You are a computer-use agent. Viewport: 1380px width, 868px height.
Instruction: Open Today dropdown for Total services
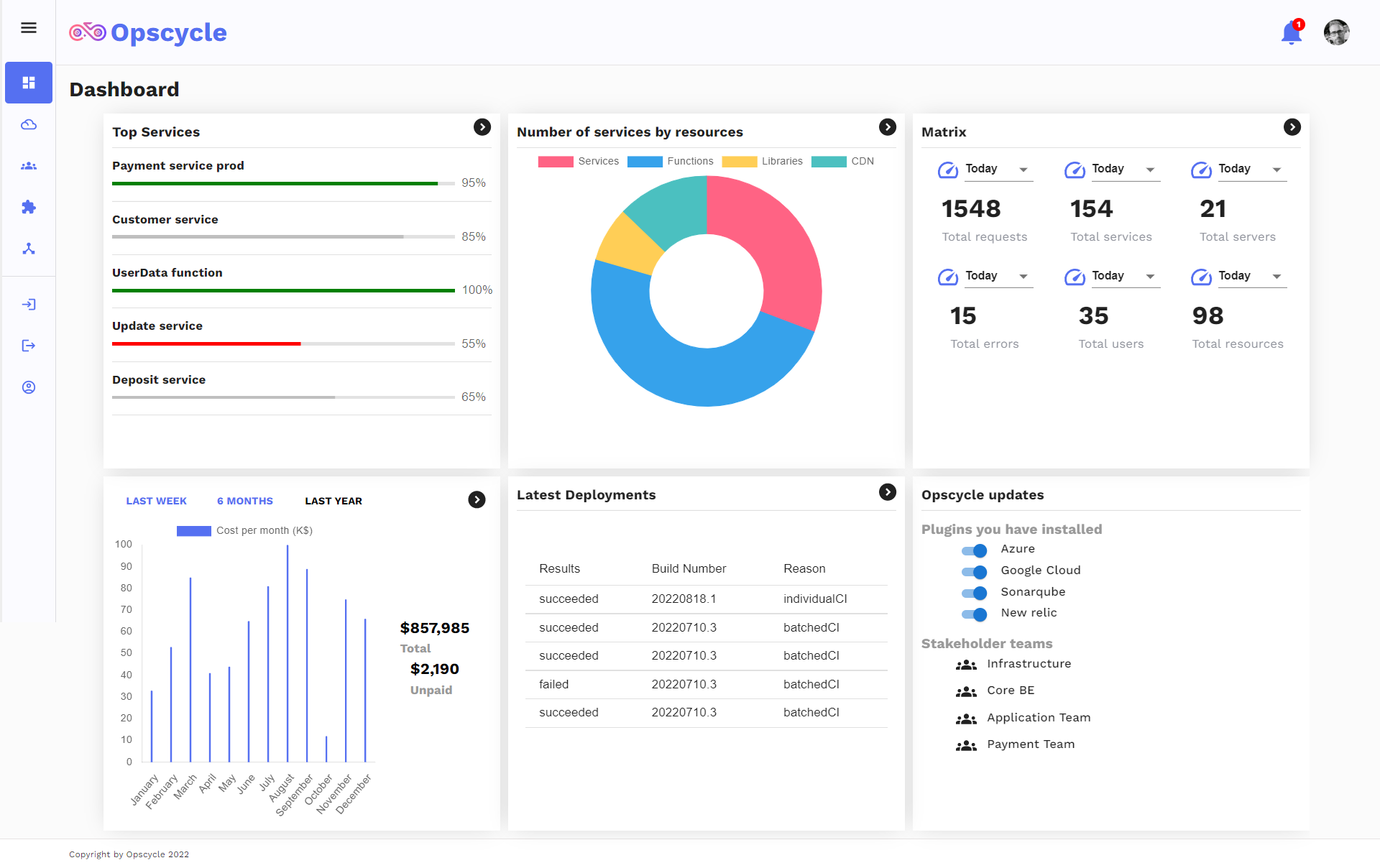1126,170
